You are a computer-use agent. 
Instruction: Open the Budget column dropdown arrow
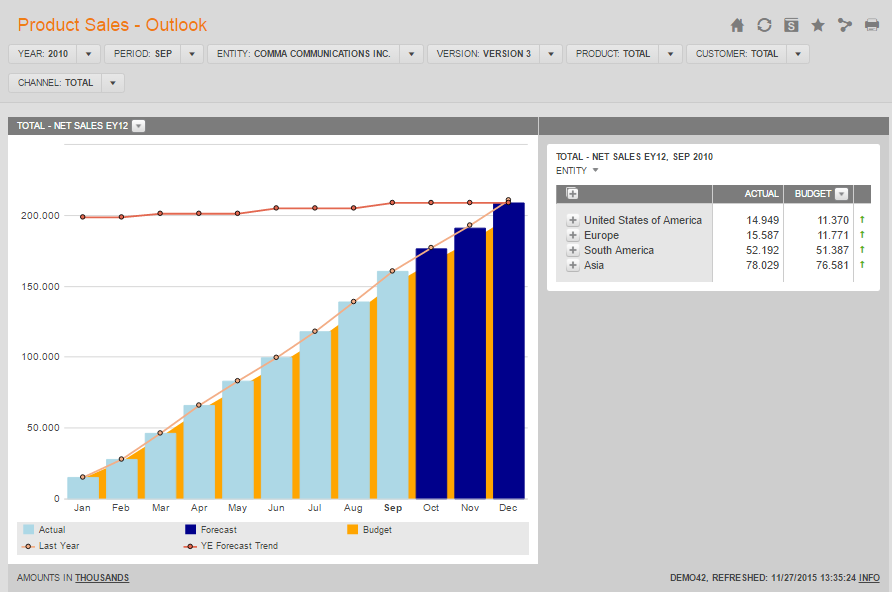pos(842,194)
